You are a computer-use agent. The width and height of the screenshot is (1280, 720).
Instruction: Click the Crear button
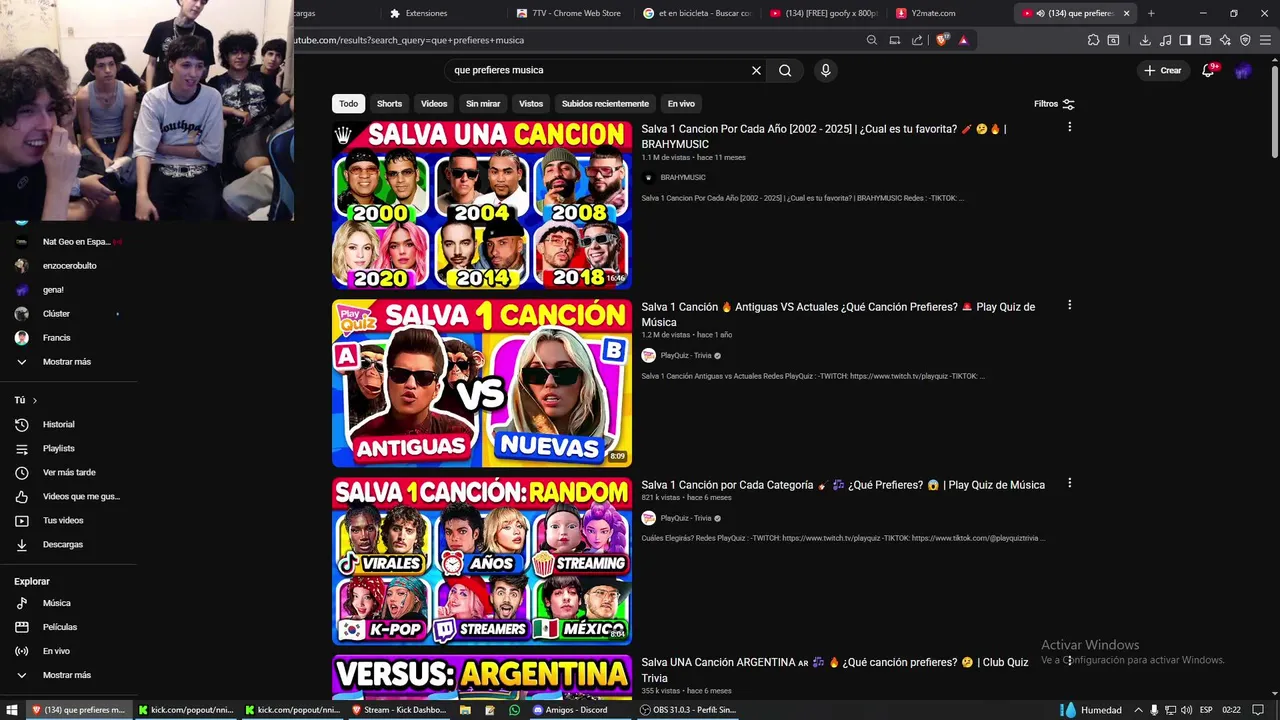[x=1163, y=70]
